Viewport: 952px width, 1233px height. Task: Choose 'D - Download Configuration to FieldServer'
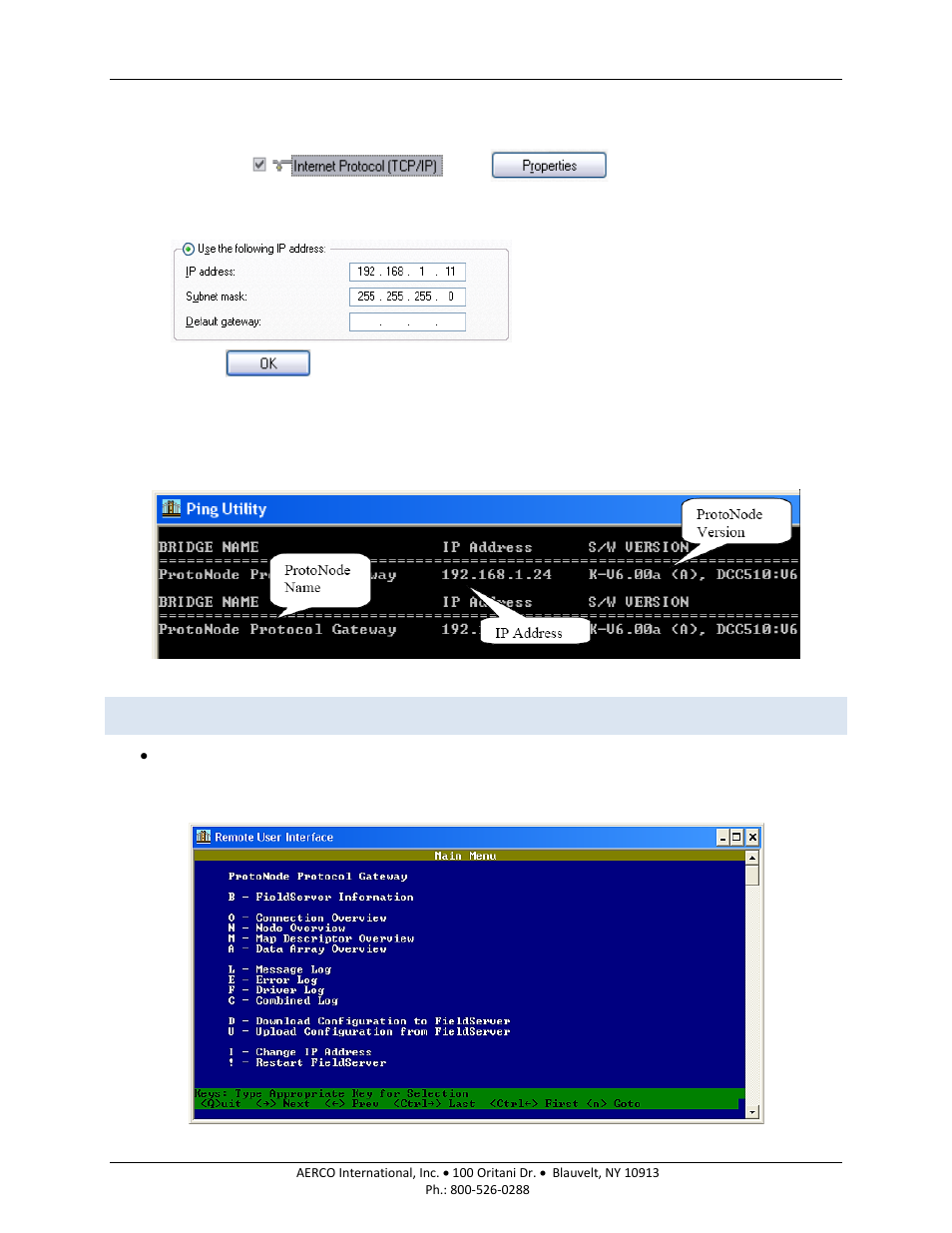(x=369, y=1021)
